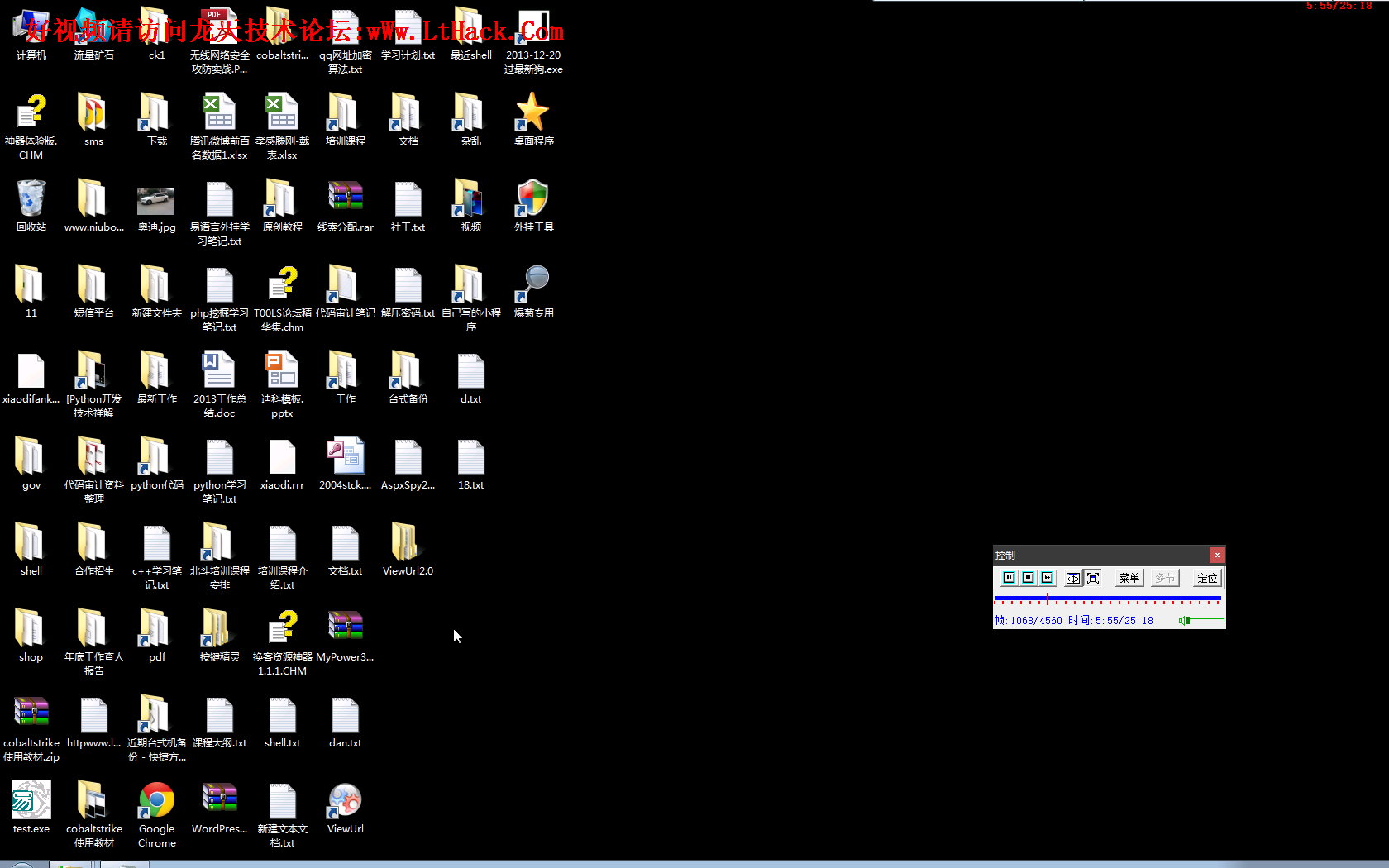The height and width of the screenshot is (868, 1389).
Task: Select the cobaltstrike使用教材.zip archive
Action: tap(31, 727)
